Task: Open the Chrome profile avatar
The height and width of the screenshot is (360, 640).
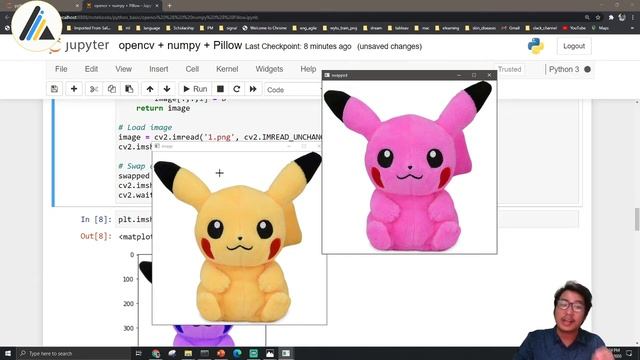Action: pyautogui.click(x=622, y=17)
